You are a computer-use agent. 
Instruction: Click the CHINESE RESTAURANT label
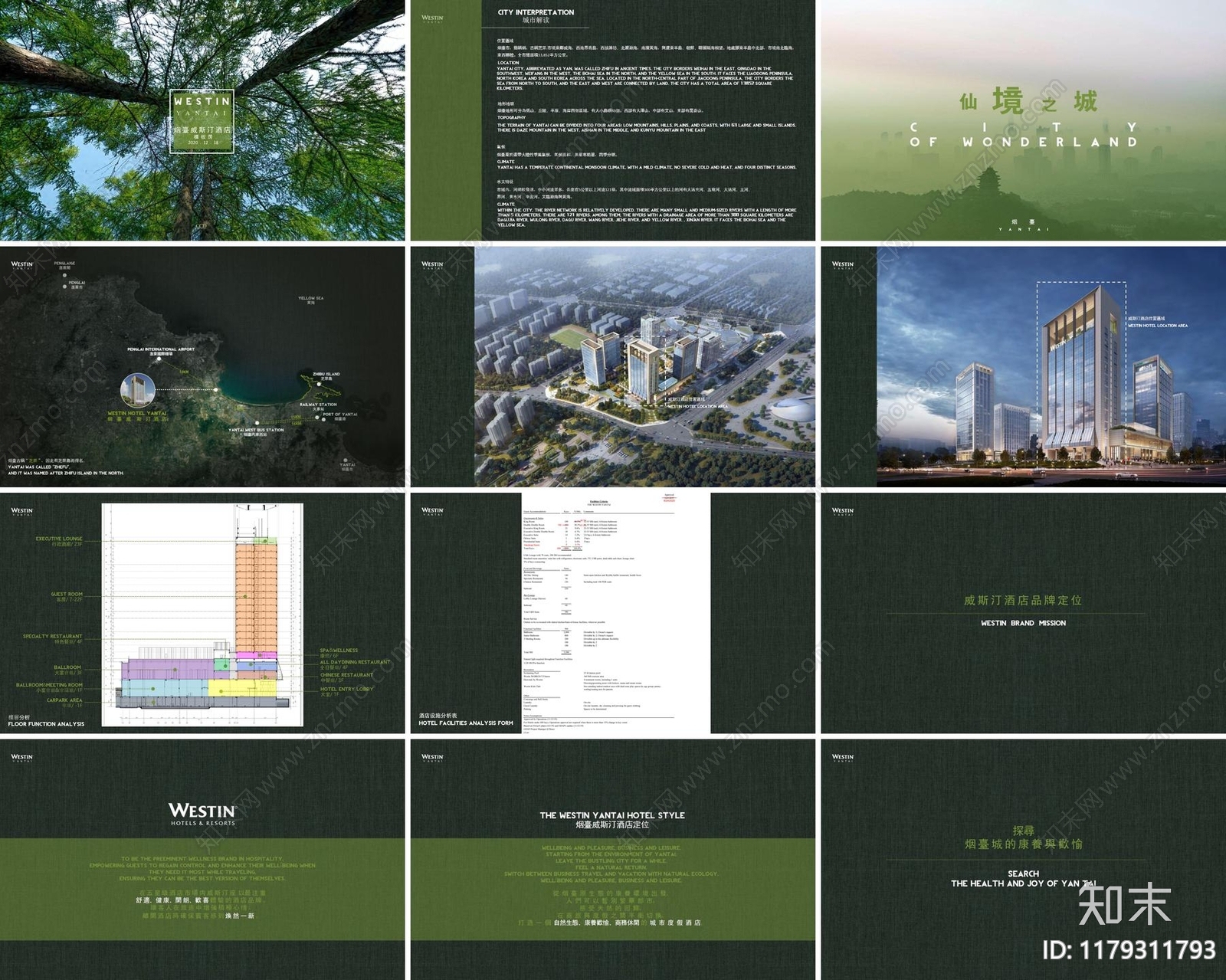click(346, 675)
